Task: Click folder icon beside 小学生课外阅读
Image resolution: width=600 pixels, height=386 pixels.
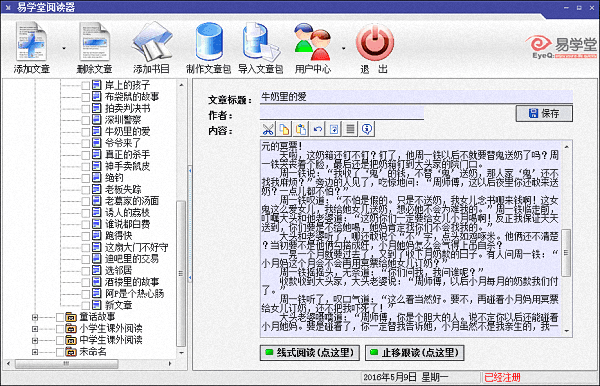Action: pyautogui.click(x=71, y=328)
